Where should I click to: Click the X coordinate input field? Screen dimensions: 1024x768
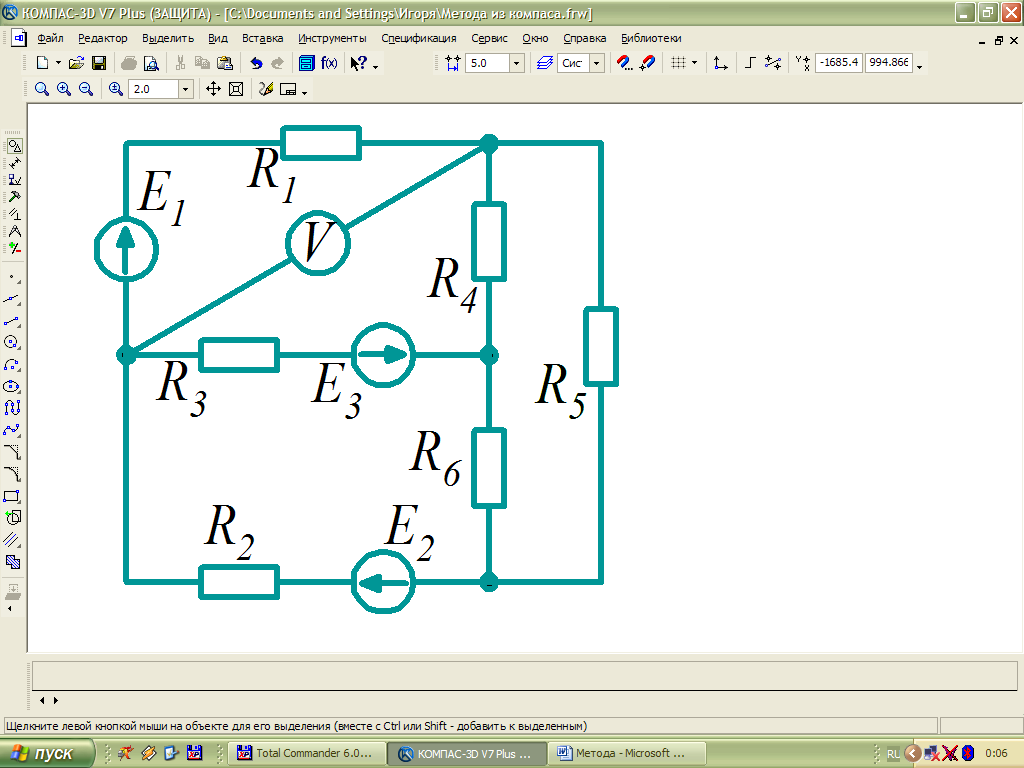pyautogui.click(x=838, y=63)
